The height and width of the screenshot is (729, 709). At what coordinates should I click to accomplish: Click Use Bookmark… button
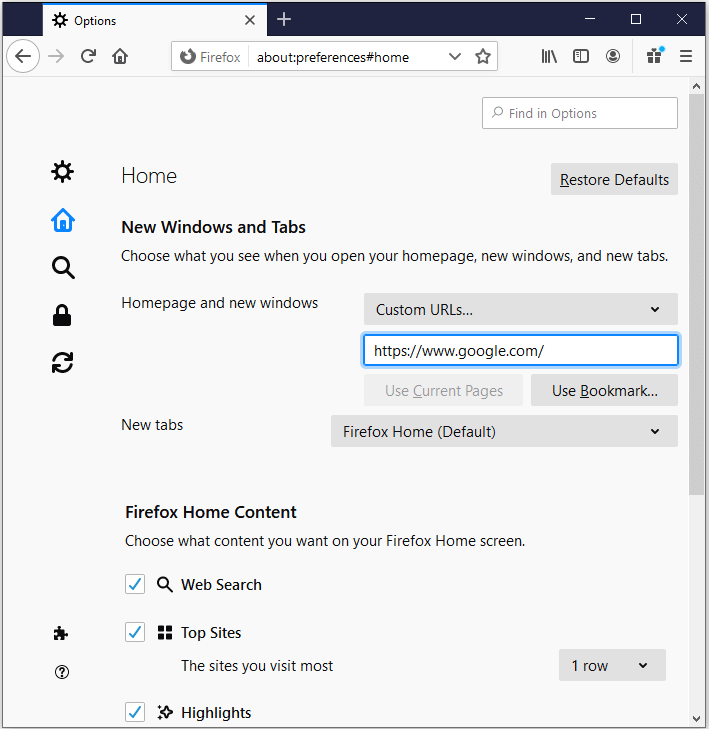pyautogui.click(x=604, y=391)
